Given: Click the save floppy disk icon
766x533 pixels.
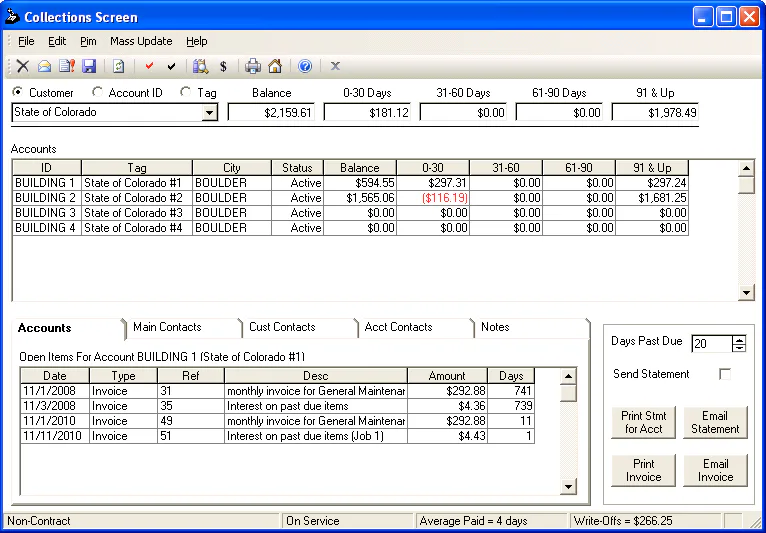Looking at the screenshot, I should [89, 67].
